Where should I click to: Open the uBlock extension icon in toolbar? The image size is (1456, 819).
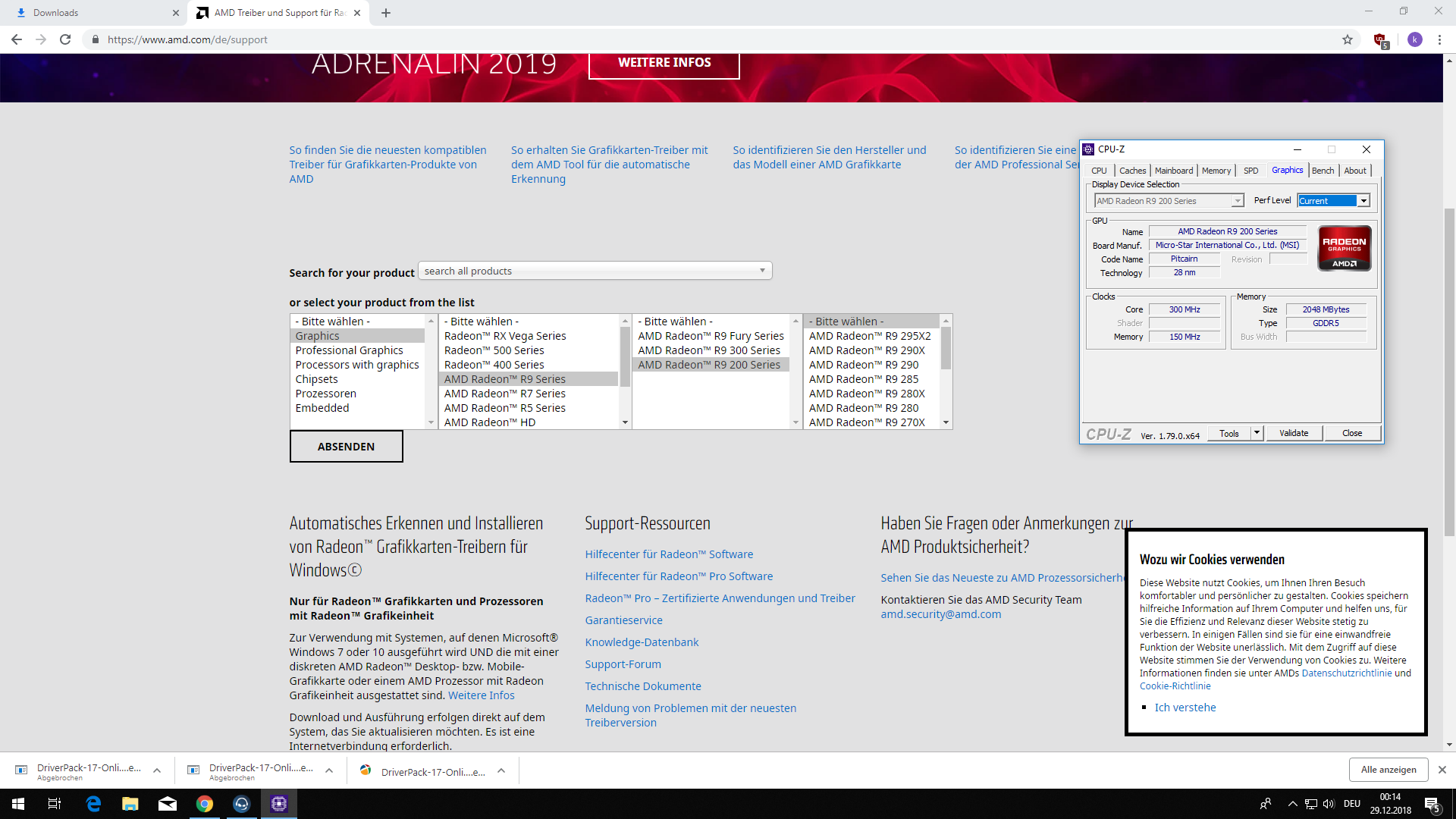[x=1380, y=40]
